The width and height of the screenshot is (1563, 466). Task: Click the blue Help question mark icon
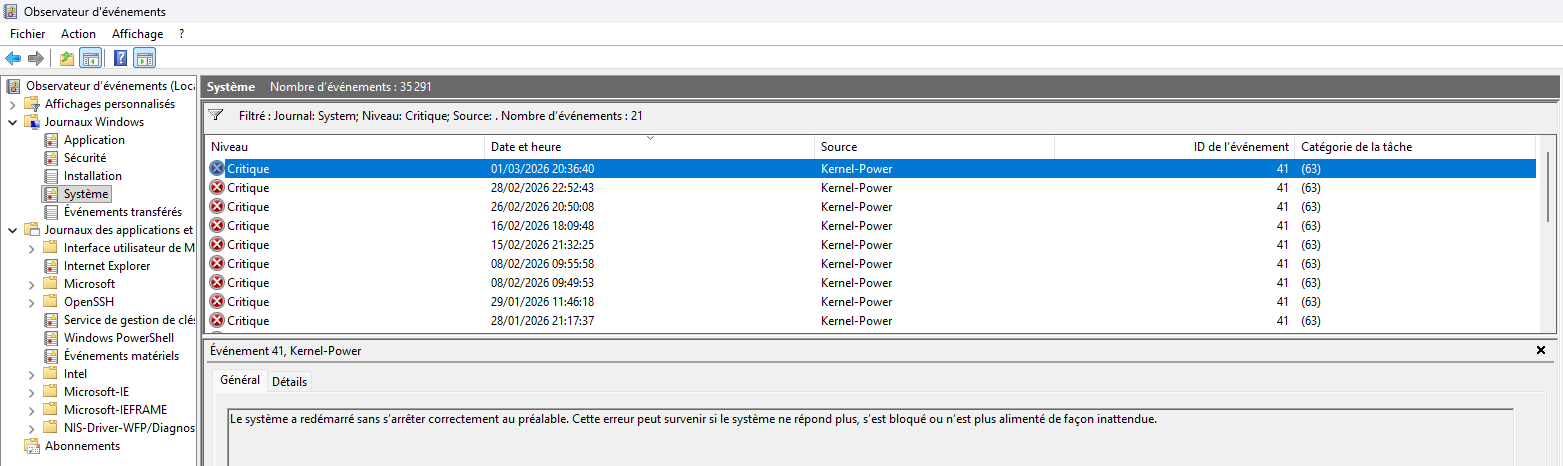(x=121, y=58)
